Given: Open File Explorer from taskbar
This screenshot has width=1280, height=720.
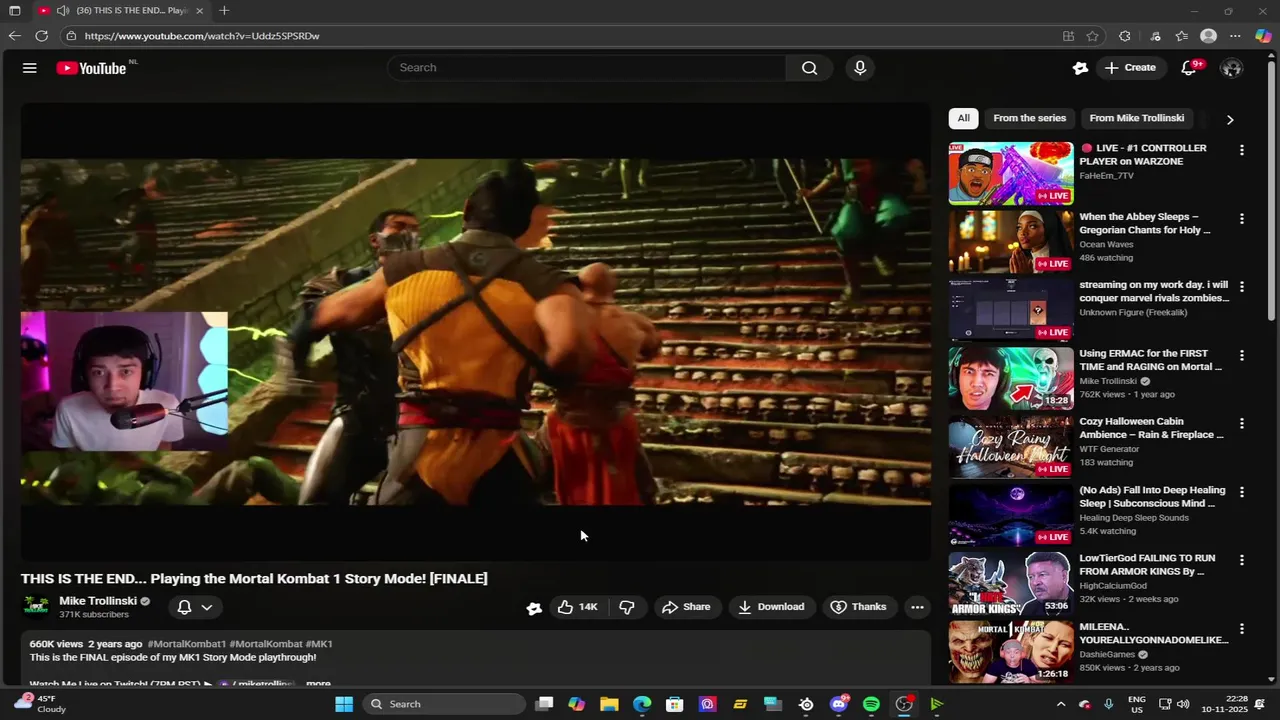Looking at the screenshot, I should [609, 704].
